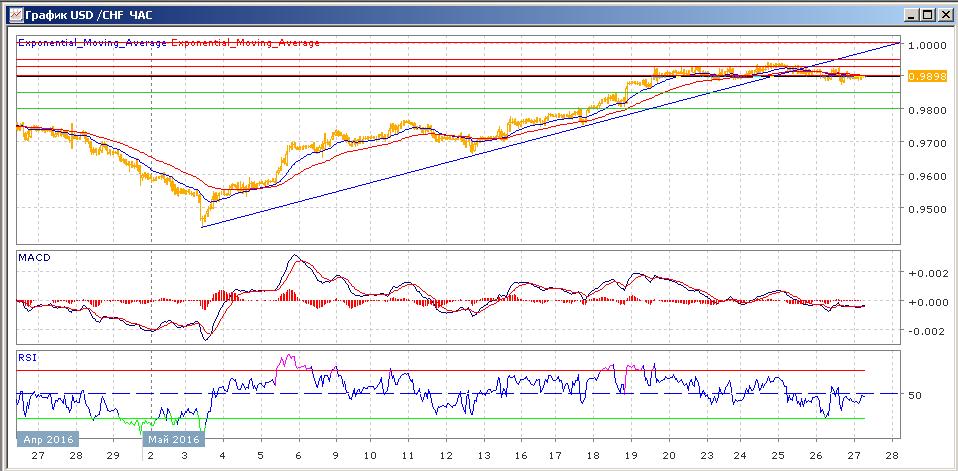This screenshot has height=471, width=958.
Task: Click the 0.9800 price axis label
Action: pos(927,111)
